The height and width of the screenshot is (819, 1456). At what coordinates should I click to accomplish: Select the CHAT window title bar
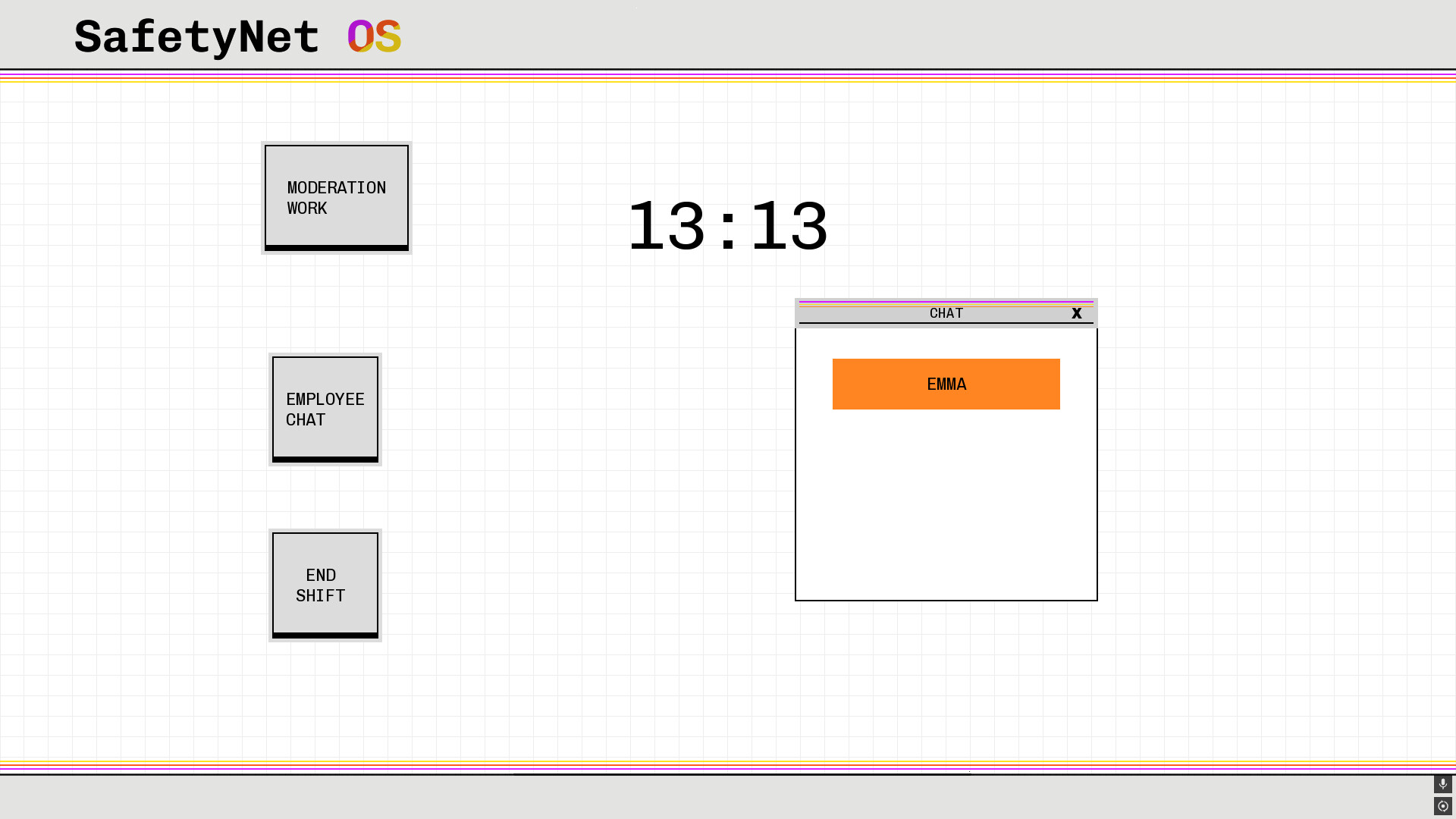[946, 313]
